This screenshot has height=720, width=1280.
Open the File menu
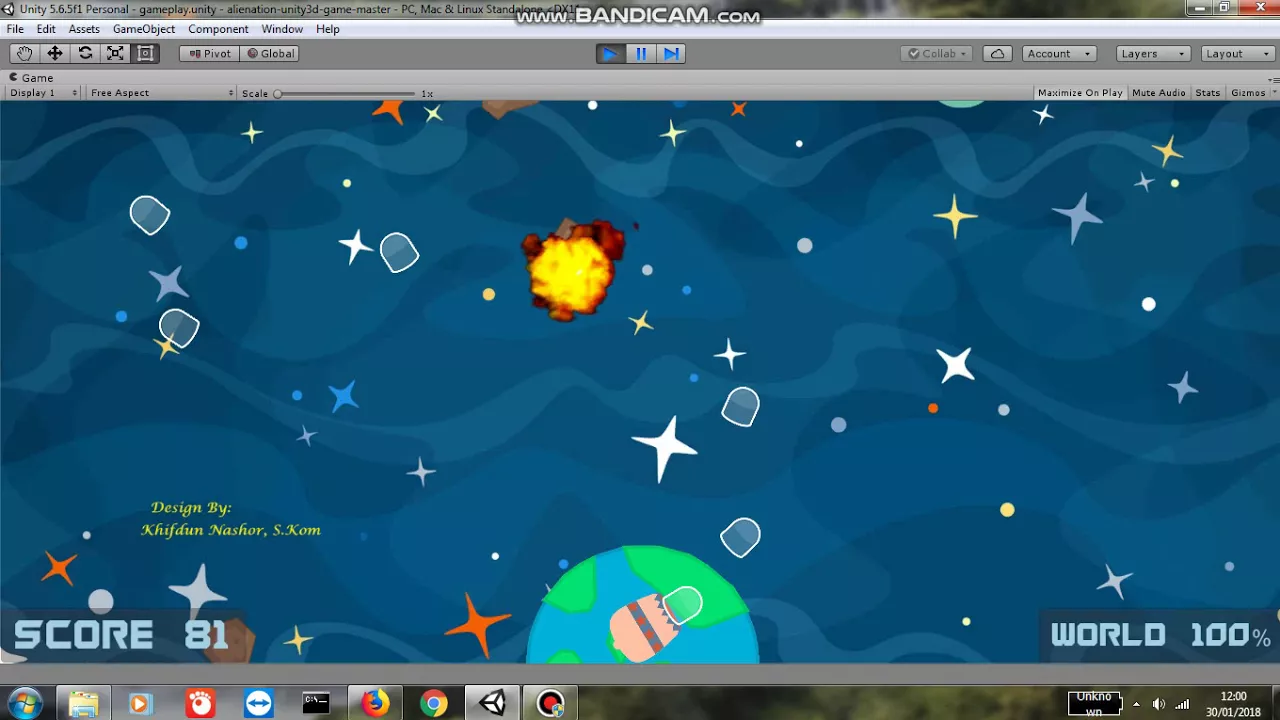point(15,29)
